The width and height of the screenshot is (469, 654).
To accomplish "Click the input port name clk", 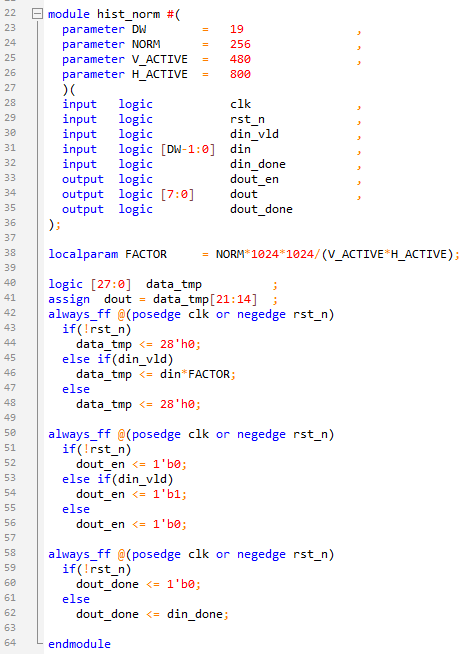I will (x=240, y=104).
